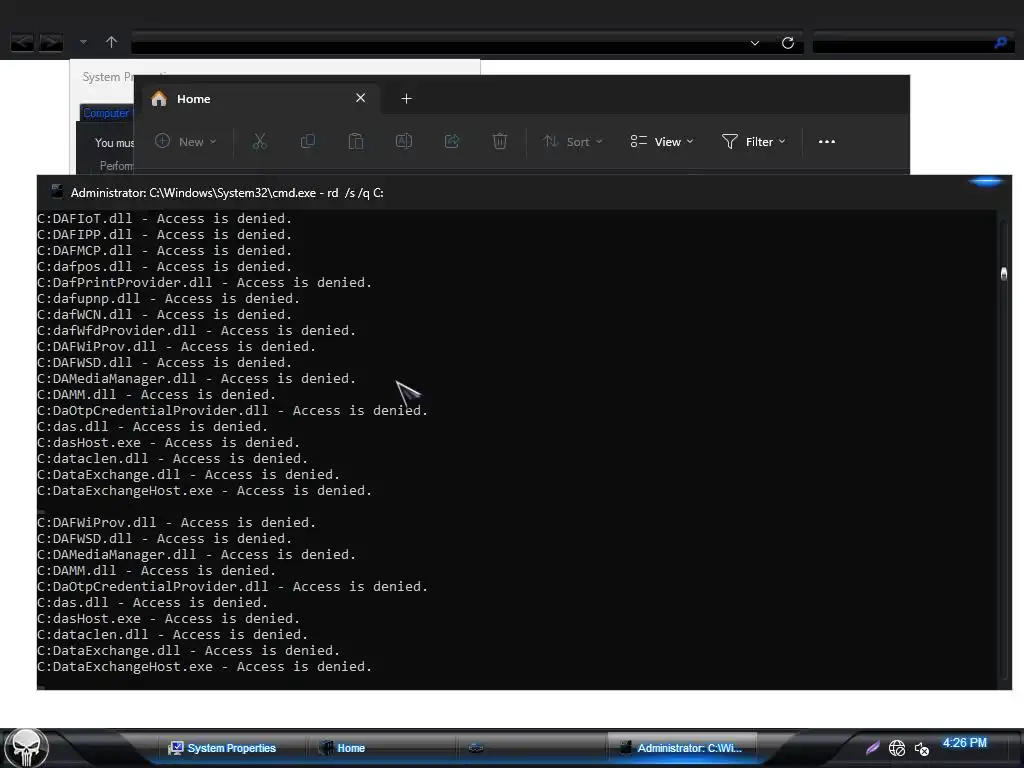Click the line 'C:dafupnp.dll - Access is denied.'

pos(168,298)
